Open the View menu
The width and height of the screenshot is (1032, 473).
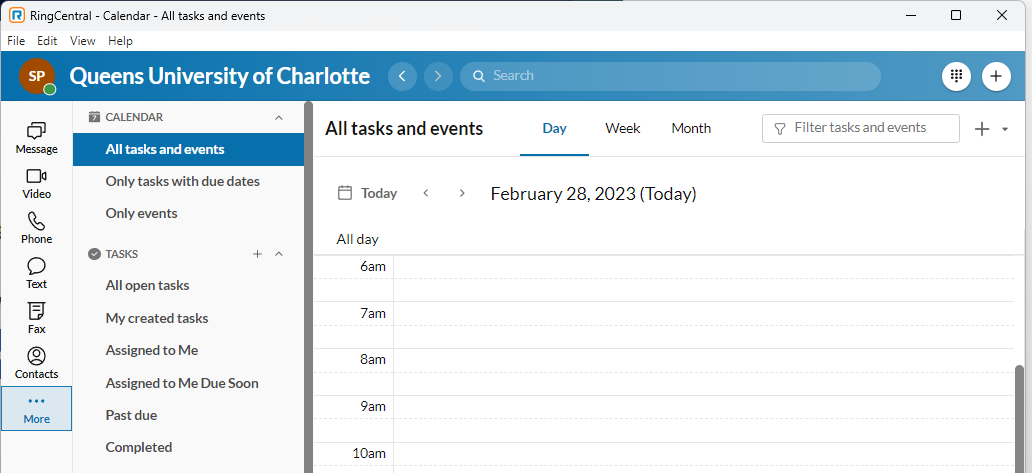point(82,41)
